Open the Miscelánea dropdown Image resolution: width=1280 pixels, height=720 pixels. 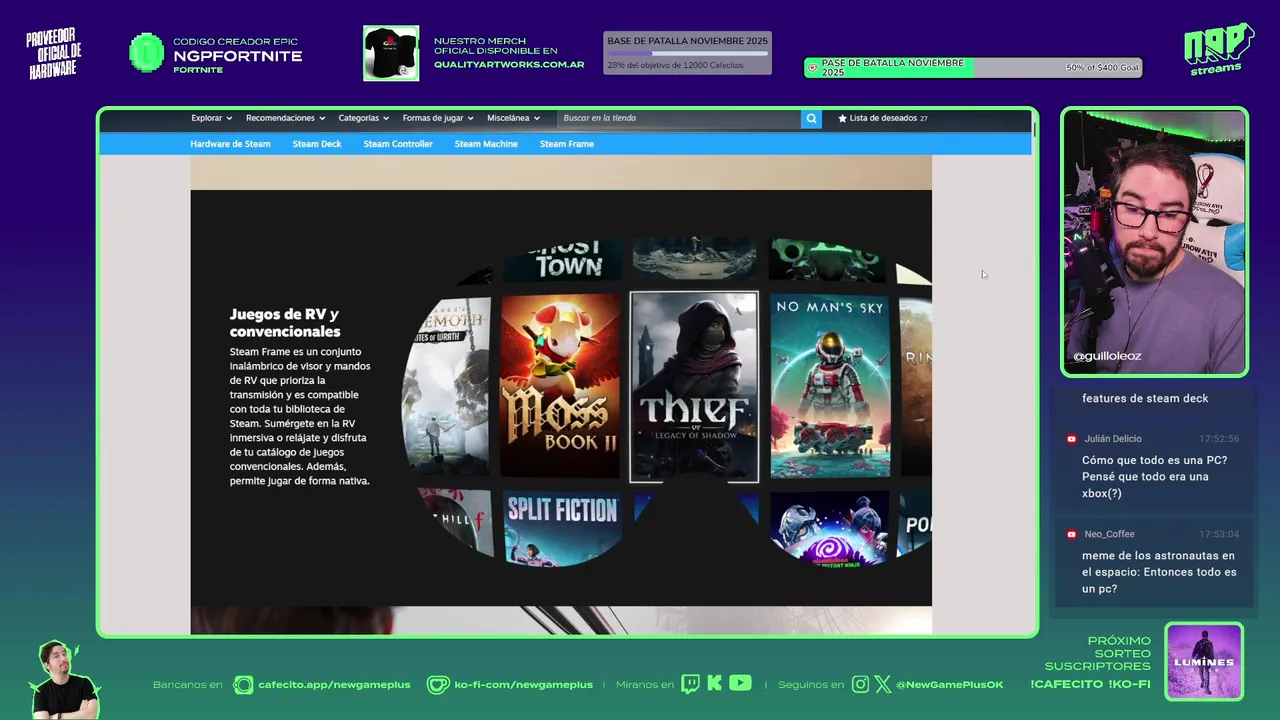513,118
